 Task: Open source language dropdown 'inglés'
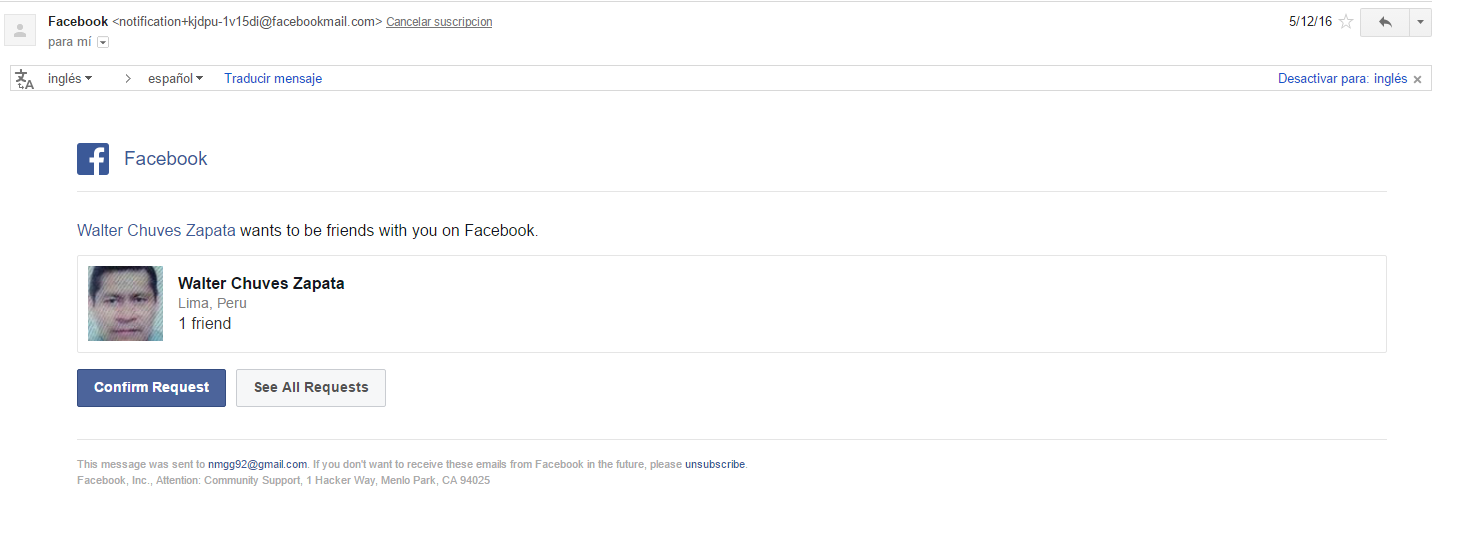[x=70, y=78]
